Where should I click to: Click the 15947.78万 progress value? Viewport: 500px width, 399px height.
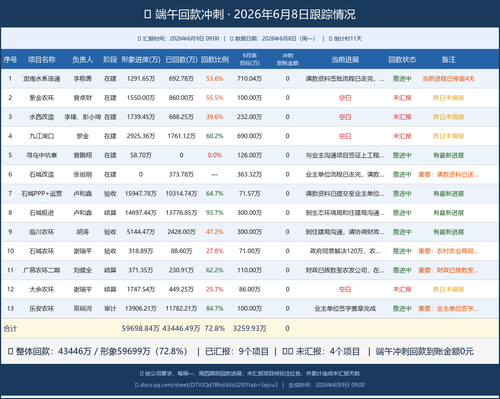141,194
